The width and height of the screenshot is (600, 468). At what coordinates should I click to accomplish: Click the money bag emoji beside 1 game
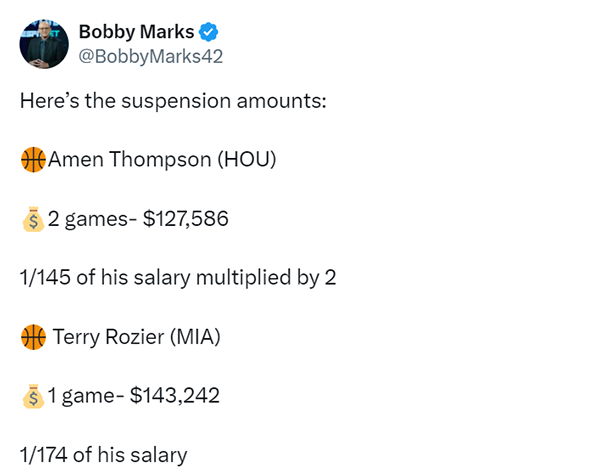[33, 396]
